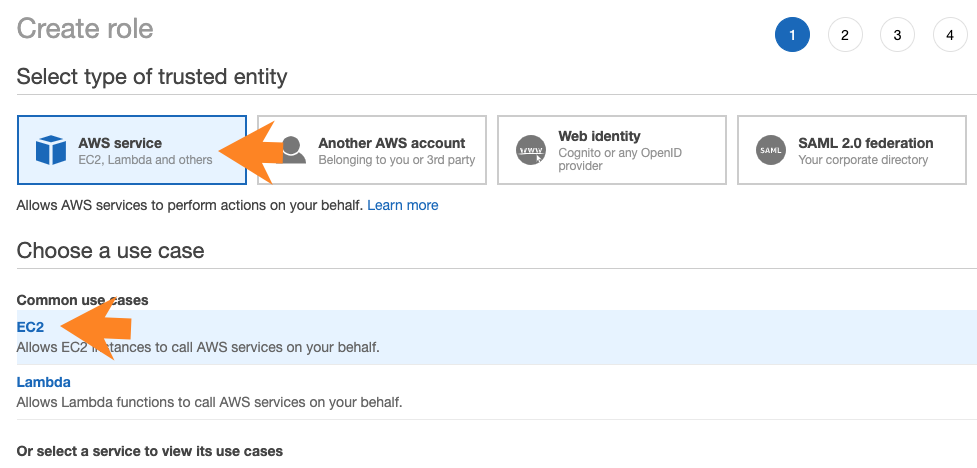Choose the EC2 use case link
Viewport: 977px width, 468px height.
(x=31, y=327)
